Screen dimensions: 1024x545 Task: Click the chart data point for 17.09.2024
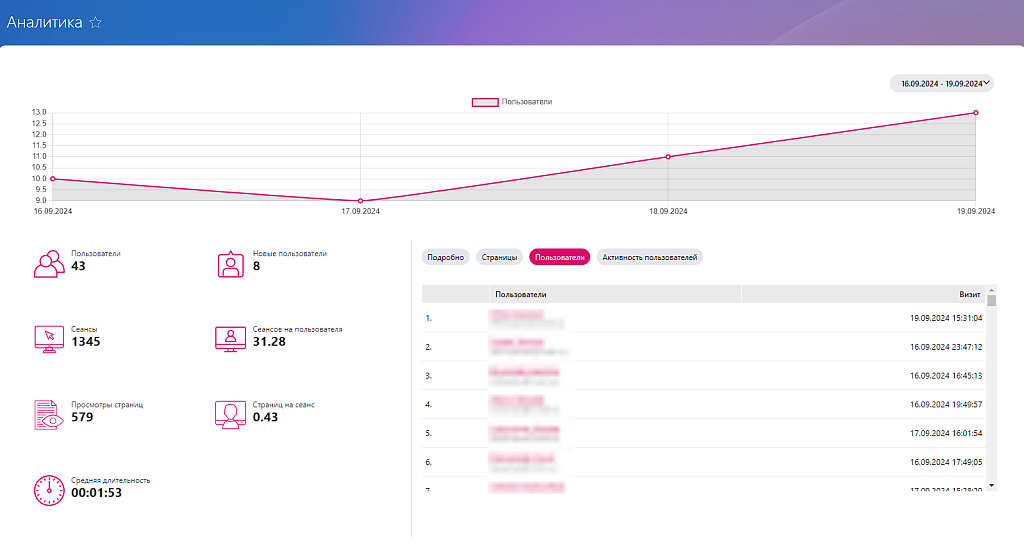coord(360,201)
